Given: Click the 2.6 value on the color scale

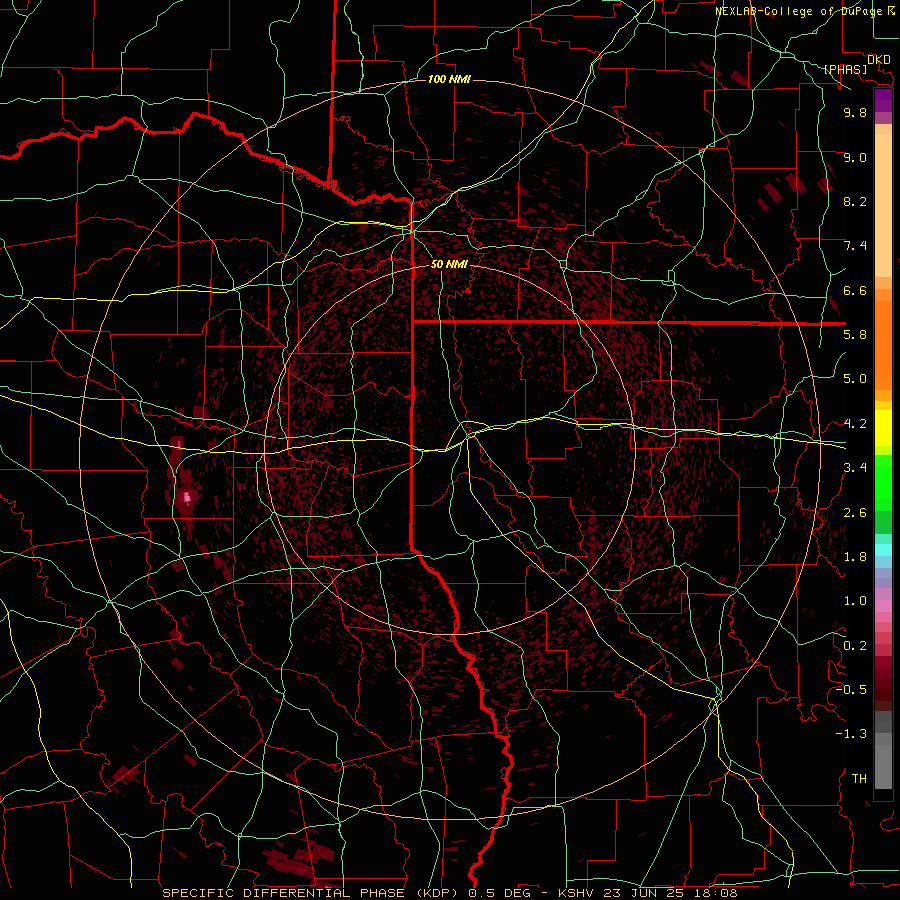Looking at the screenshot, I should pos(855,513).
